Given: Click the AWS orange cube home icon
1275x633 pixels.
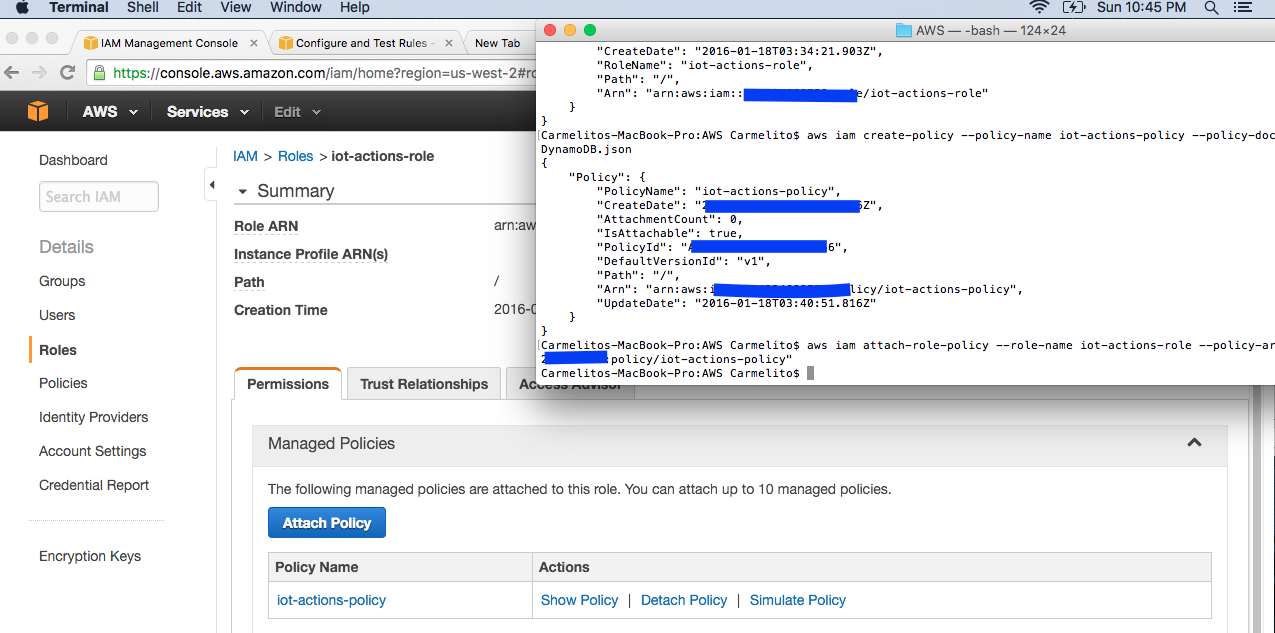Looking at the screenshot, I should [37, 111].
